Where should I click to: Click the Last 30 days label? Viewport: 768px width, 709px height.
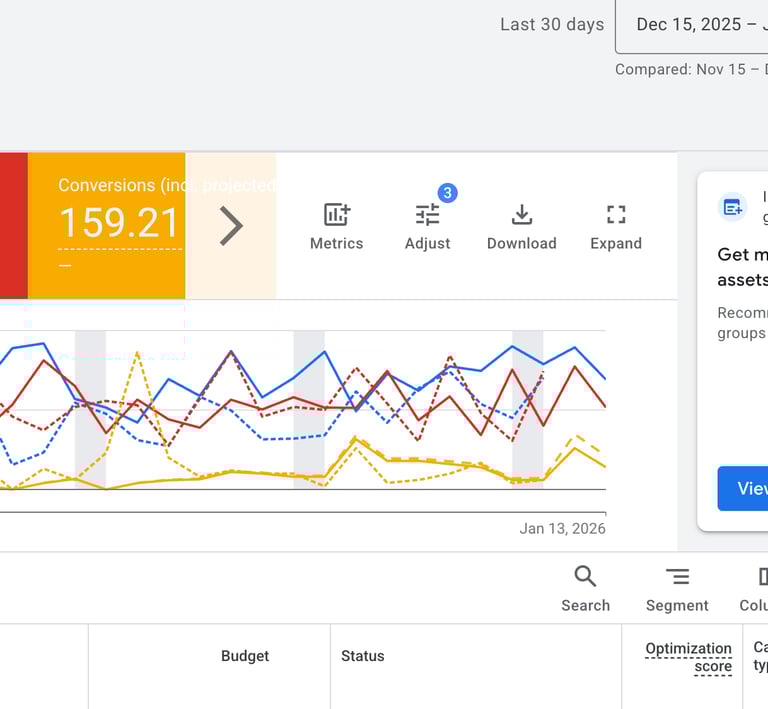point(552,25)
